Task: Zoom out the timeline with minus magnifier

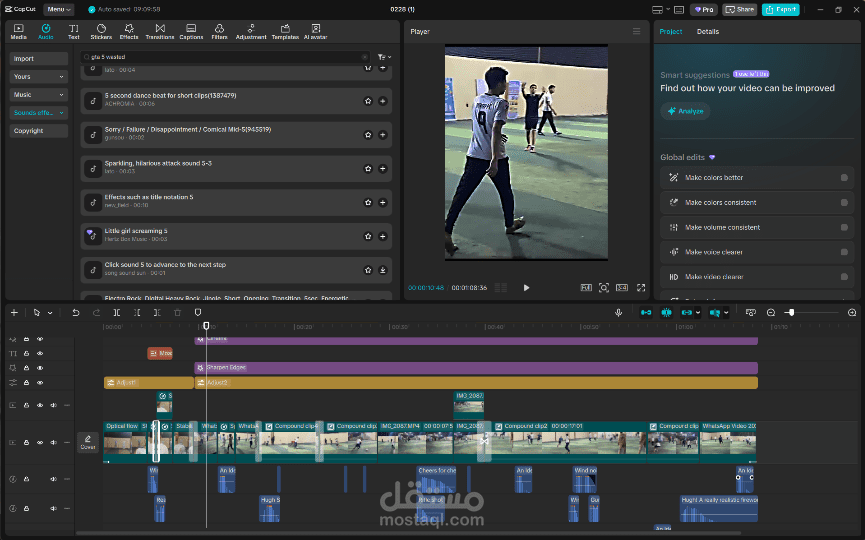Action: click(x=771, y=313)
